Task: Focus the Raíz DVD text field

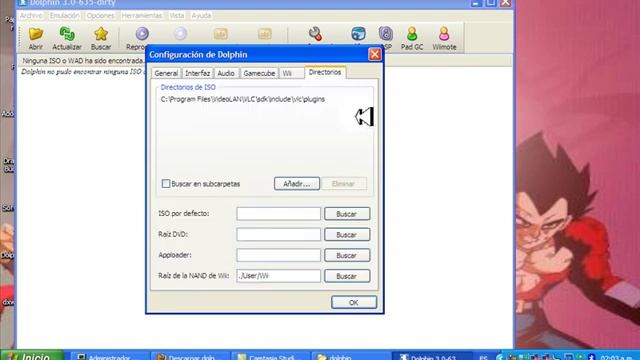Action: click(278, 234)
